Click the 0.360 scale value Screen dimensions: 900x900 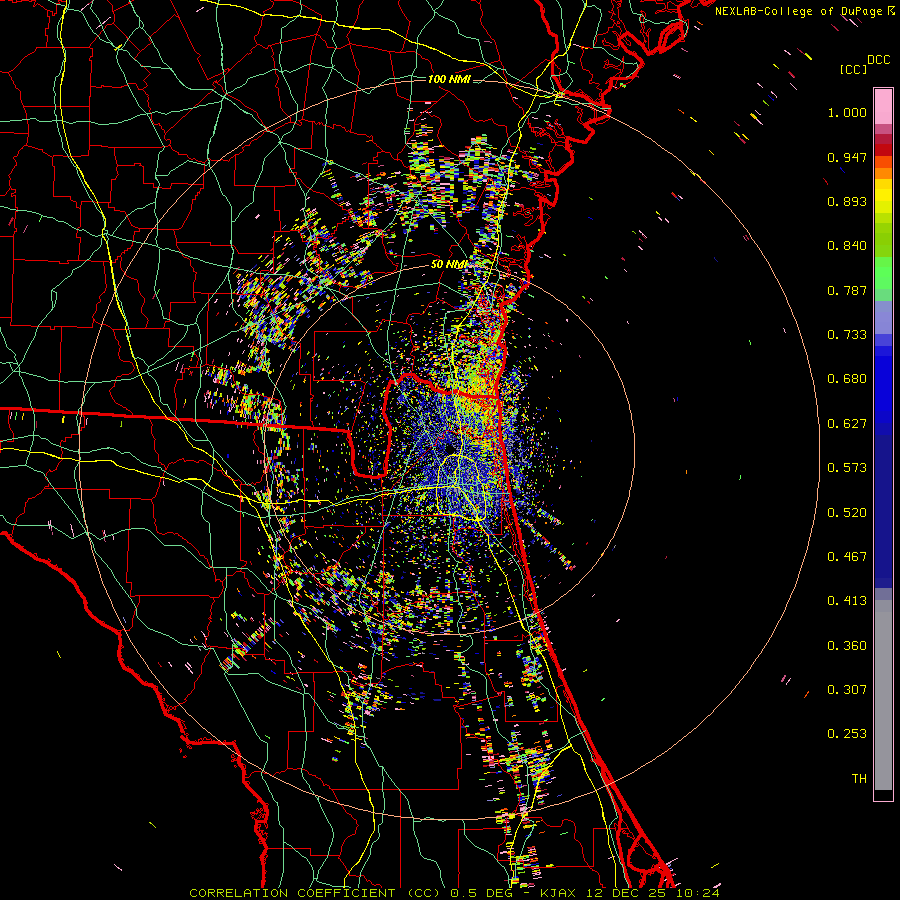(x=847, y=646)
